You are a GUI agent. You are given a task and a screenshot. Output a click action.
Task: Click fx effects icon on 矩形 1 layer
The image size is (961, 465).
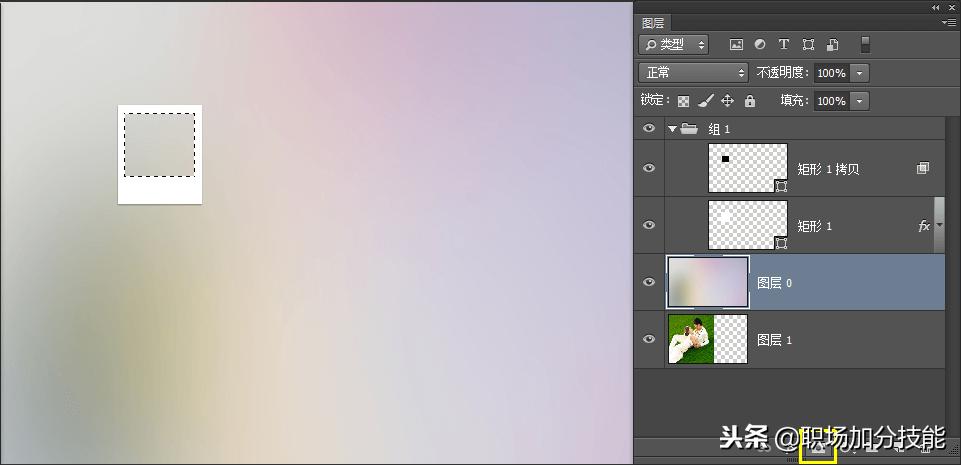(924, 226)
